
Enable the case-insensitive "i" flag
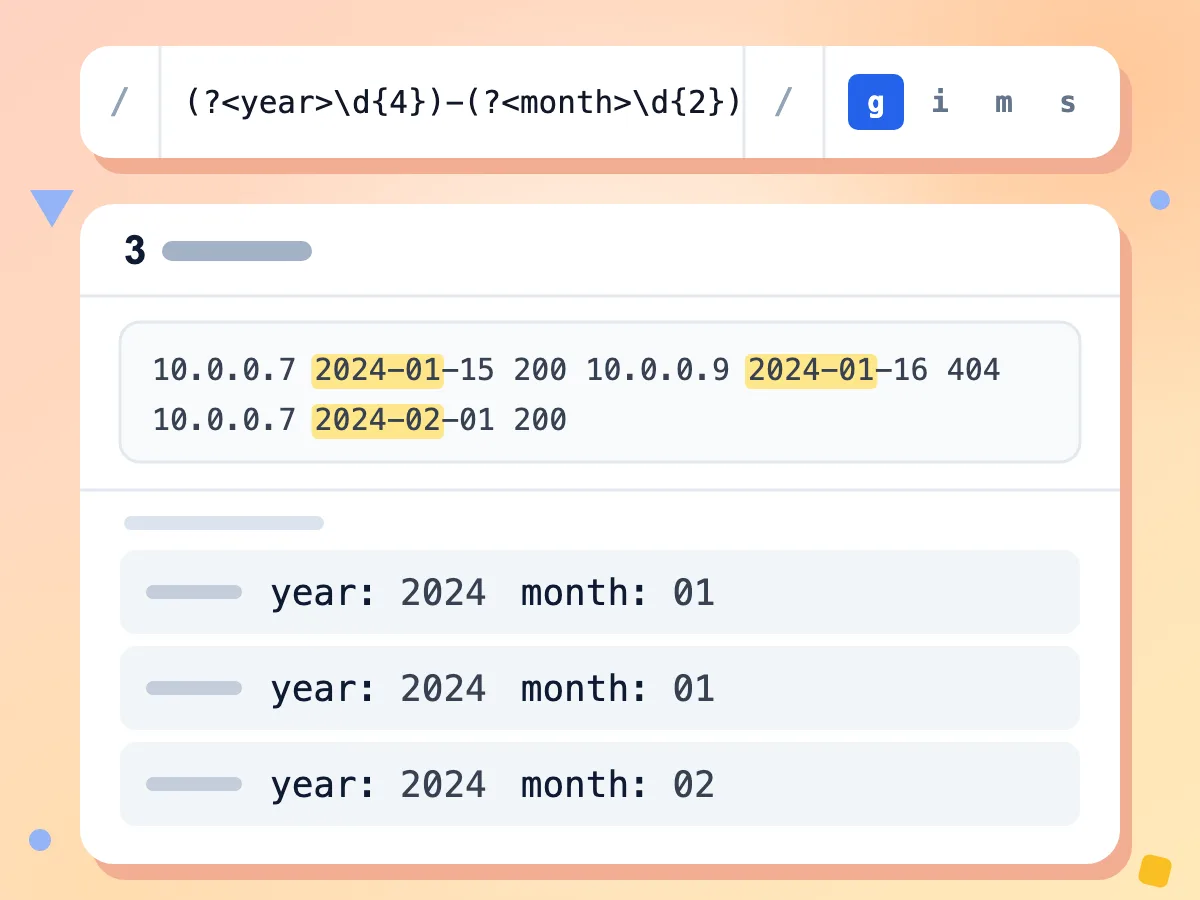940,102
